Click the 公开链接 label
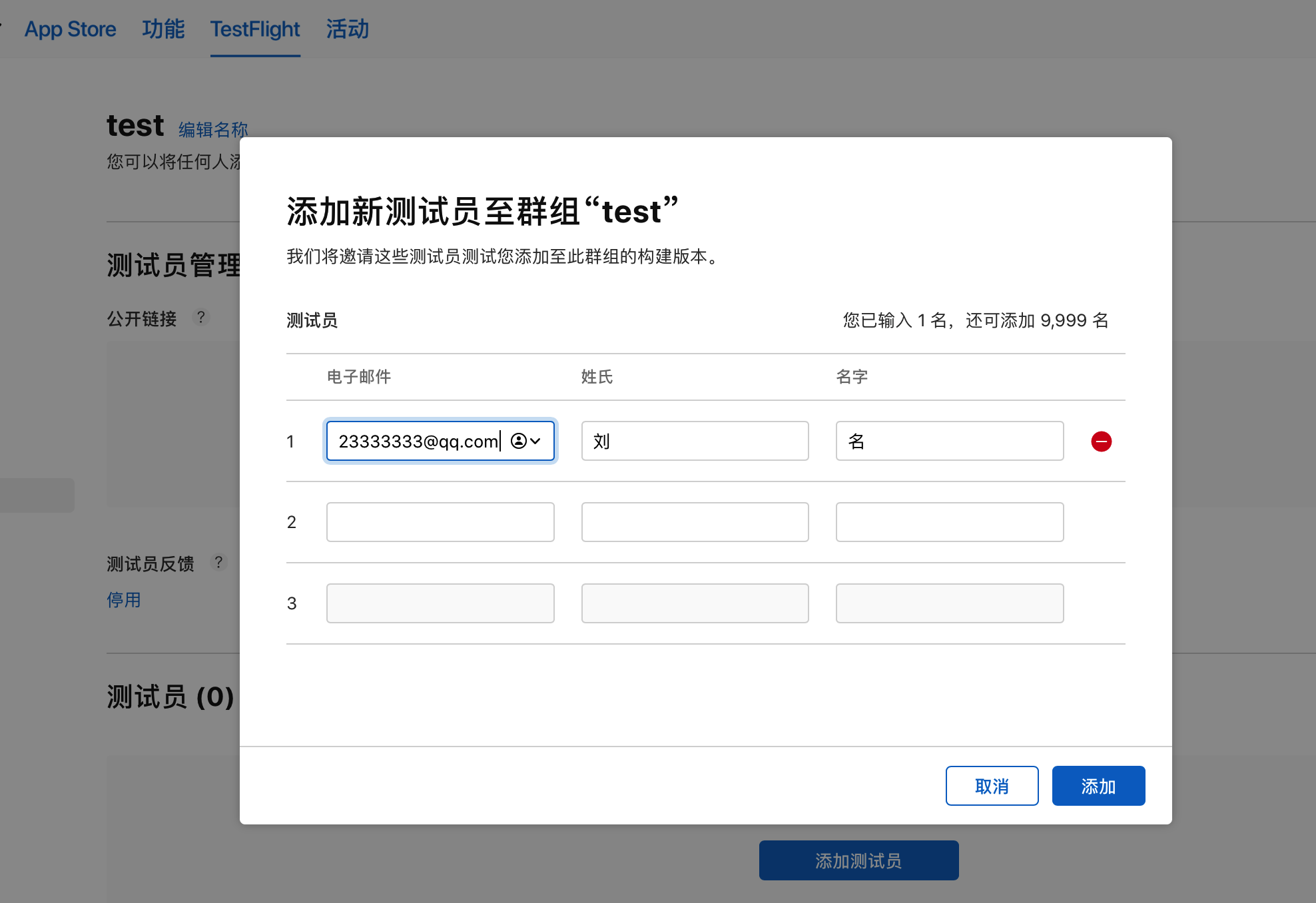This screenshot has height=903, width=1316. tap(142, 319)
